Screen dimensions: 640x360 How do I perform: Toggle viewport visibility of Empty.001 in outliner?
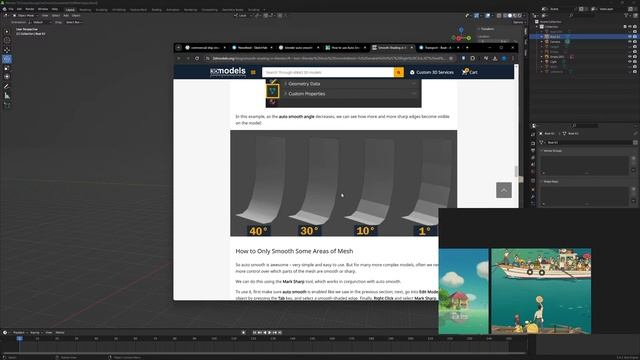click(630, 57)
